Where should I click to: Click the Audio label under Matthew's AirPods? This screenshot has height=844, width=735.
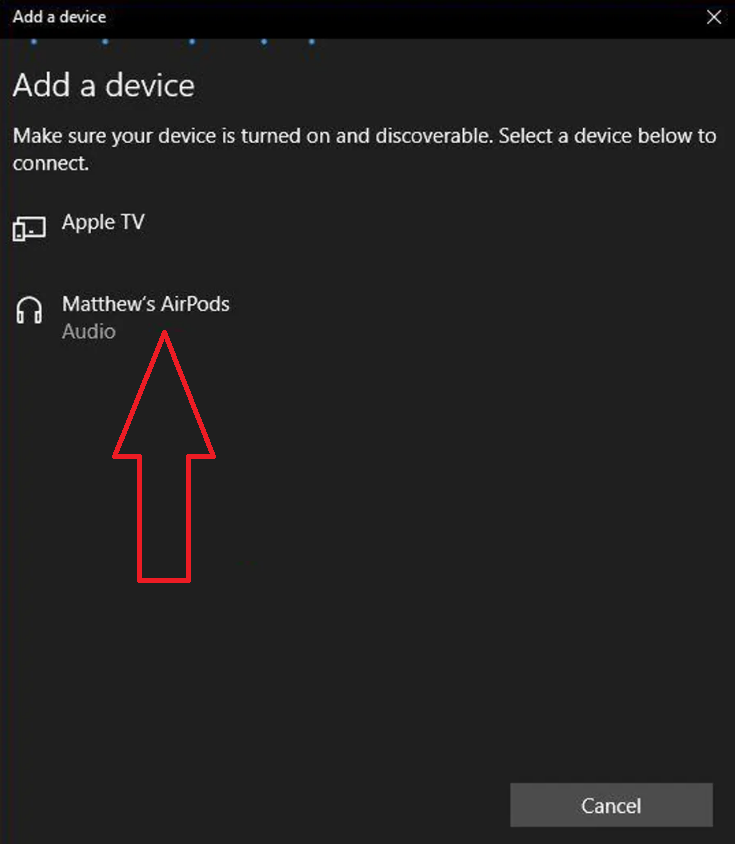89,332
